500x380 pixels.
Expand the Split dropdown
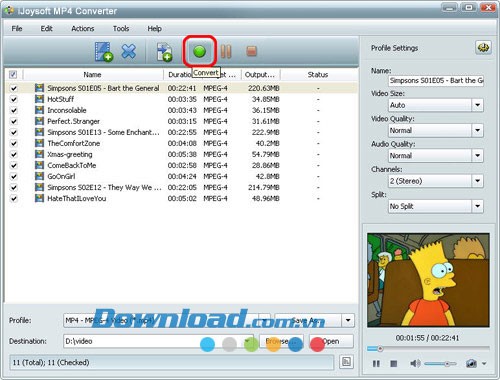click(x=477, y=206)
